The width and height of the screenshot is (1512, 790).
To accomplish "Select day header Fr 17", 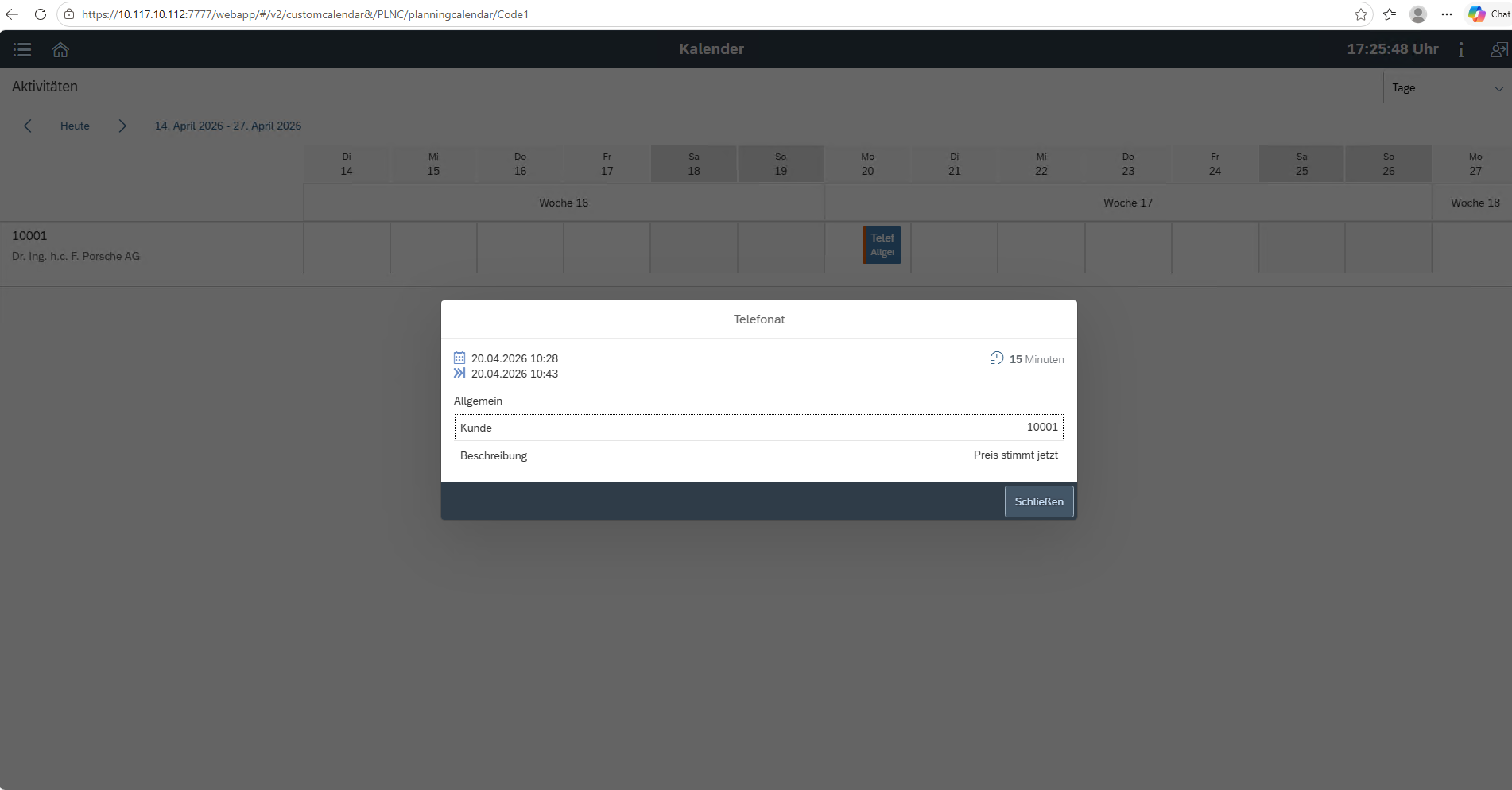I will coord(607,164).
